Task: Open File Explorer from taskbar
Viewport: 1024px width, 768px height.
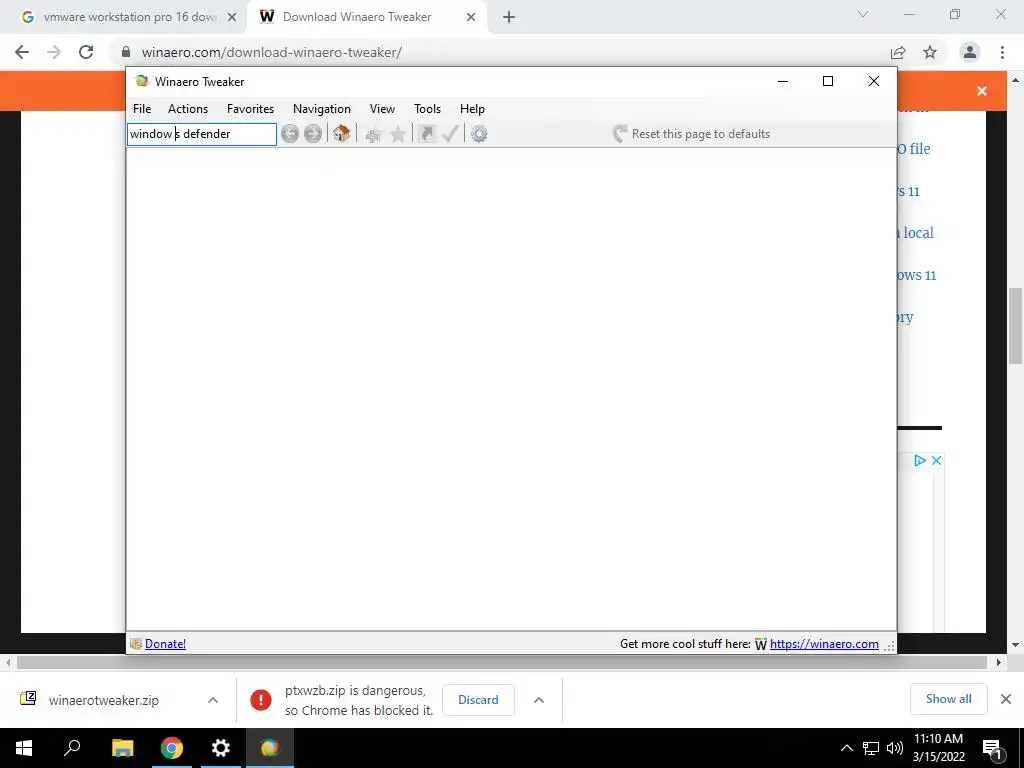Action: [122, 748]
